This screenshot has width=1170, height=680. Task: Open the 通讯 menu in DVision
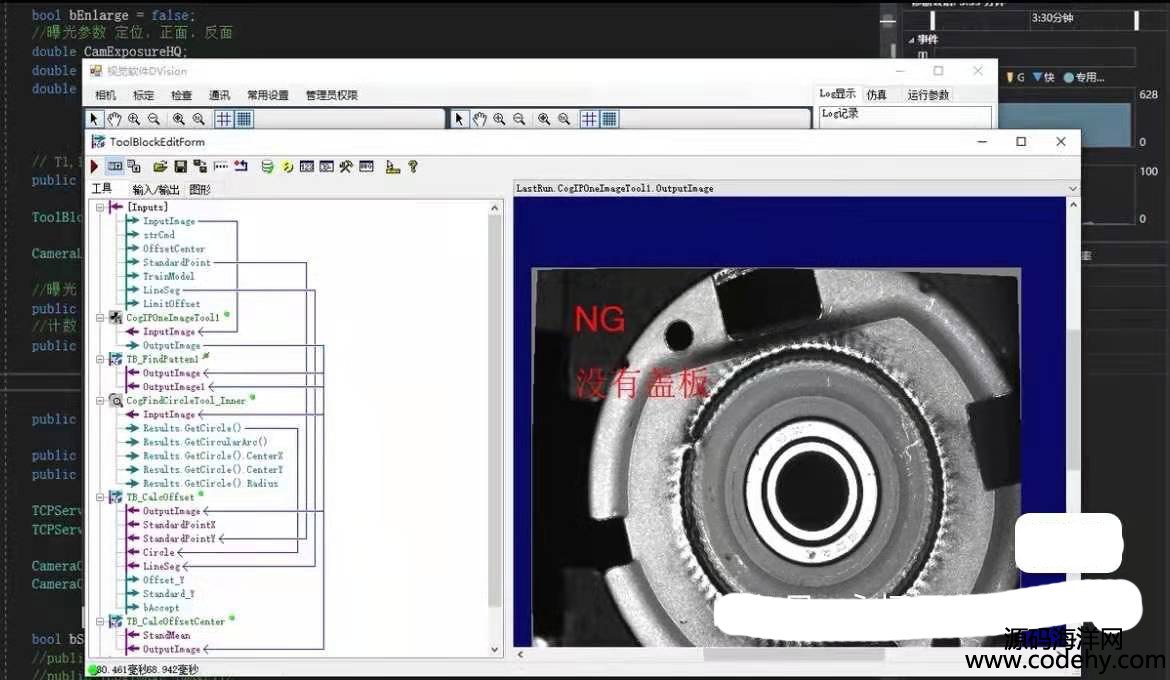pos(219,95)
